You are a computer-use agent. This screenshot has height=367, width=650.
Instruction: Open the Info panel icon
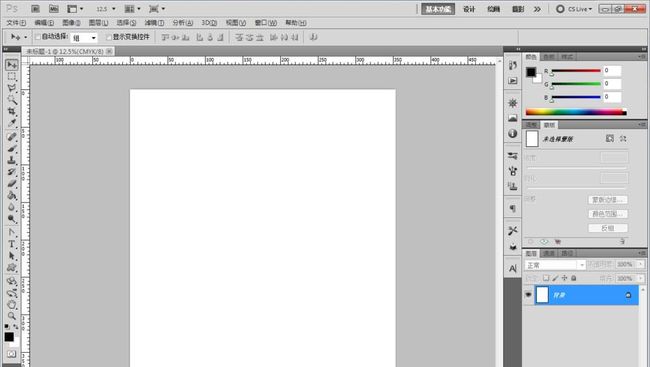tap(513, 134)
